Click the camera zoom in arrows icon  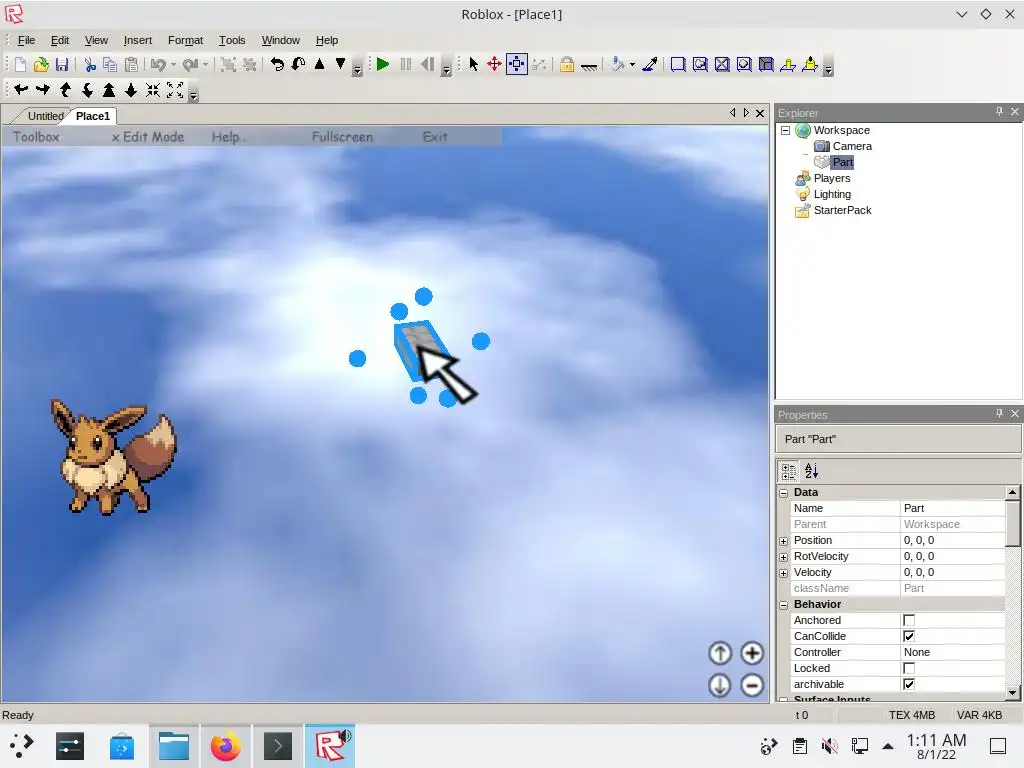(x=153, y=89)
